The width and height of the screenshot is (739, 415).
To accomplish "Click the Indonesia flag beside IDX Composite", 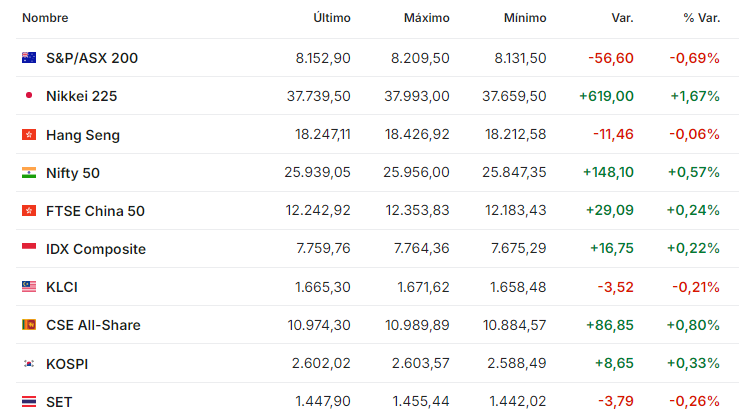I will pyautogui.click(x=29, y=248).
